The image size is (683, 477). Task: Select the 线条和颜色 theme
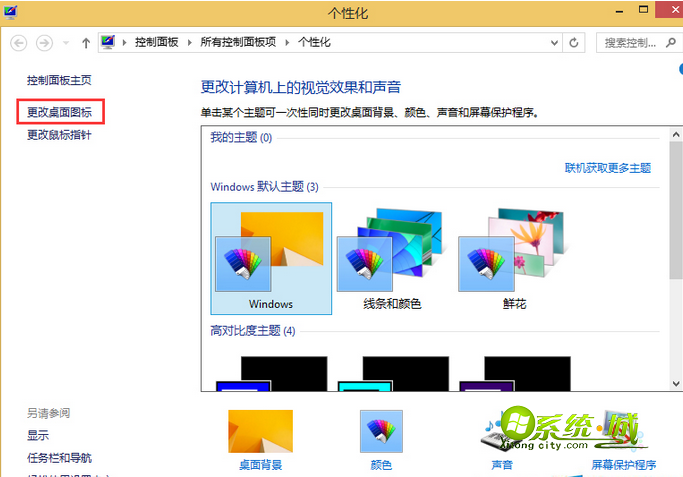click(392, 258)
